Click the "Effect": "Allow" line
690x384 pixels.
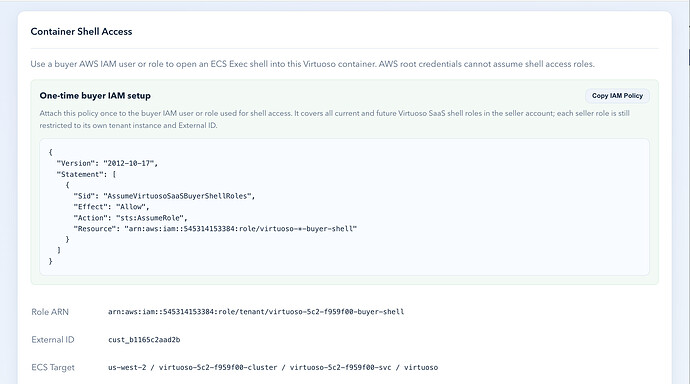[x=111, y=207]
